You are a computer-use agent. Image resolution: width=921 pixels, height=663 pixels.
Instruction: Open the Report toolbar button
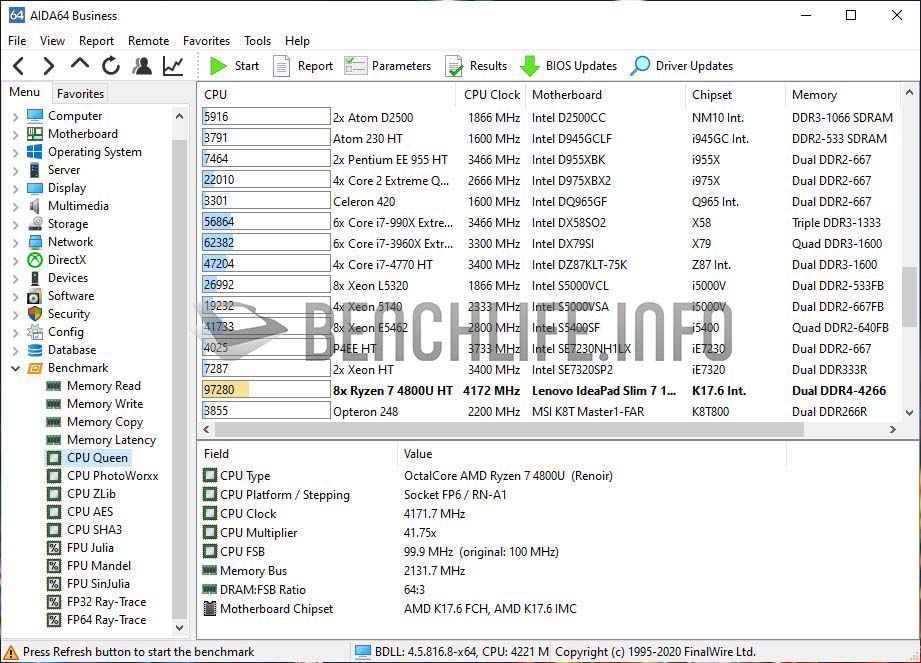pyautogui.click(x=303, y=66)
